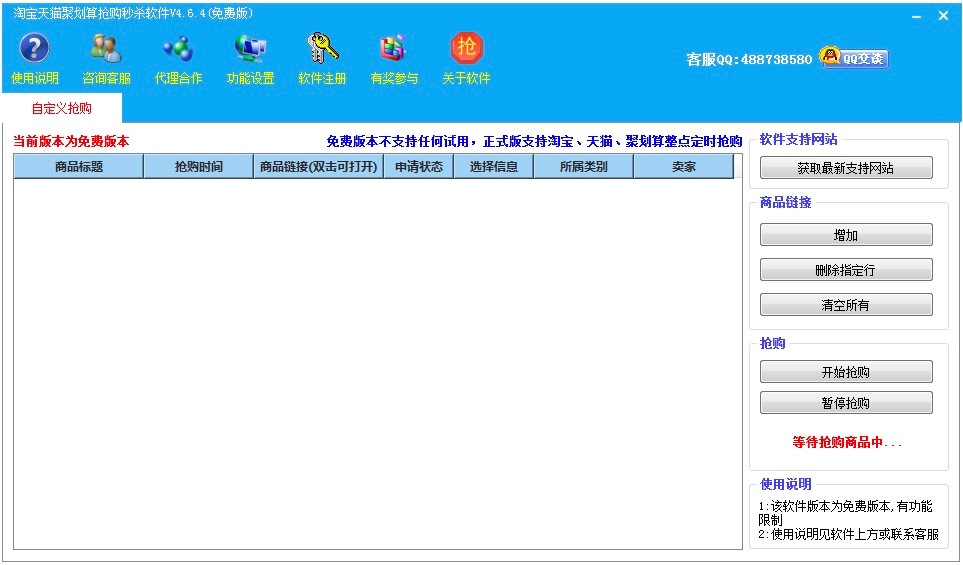The width and height of the screenshot is (963, 565).
Task: Click the 删除指定行 button
Action: [846, 270]
